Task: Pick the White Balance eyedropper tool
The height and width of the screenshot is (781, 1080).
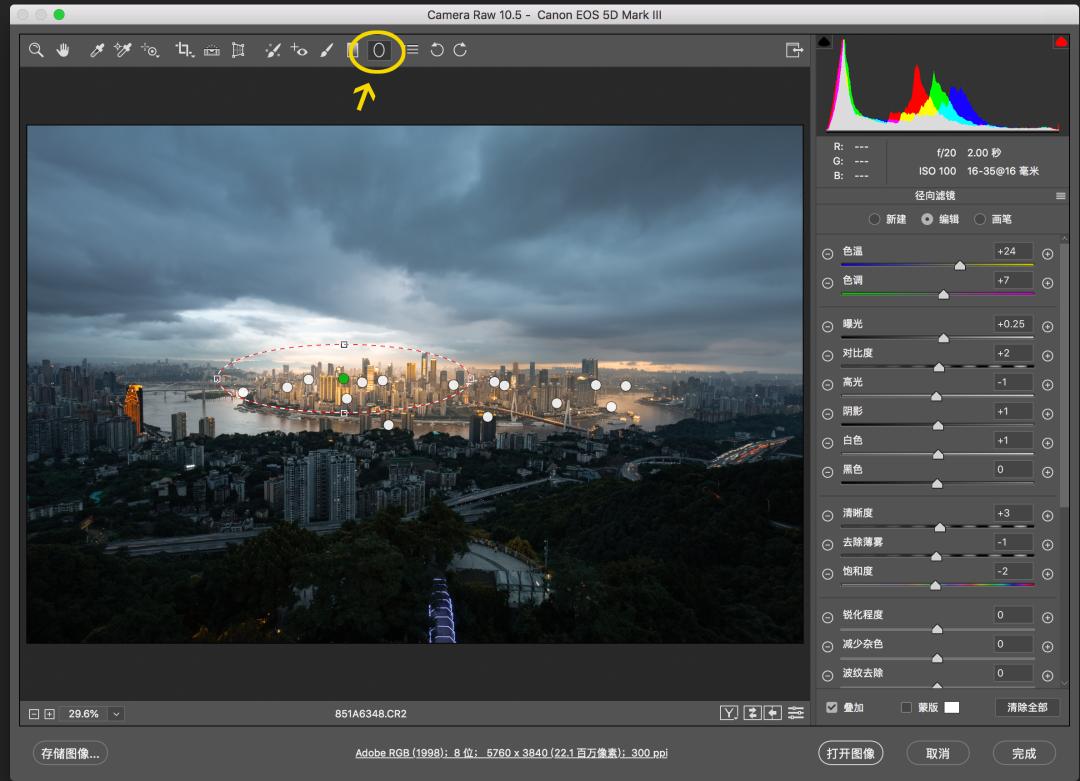Action: click(x=97, y=50)
